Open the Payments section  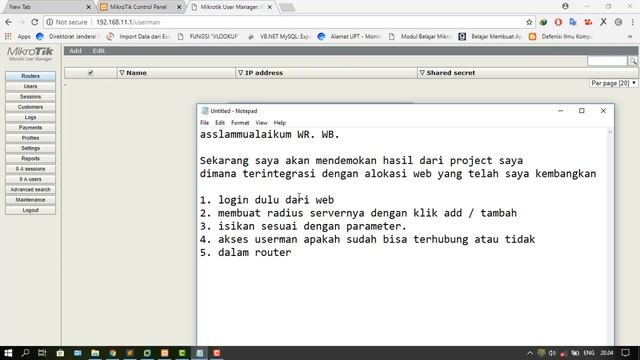30,127
